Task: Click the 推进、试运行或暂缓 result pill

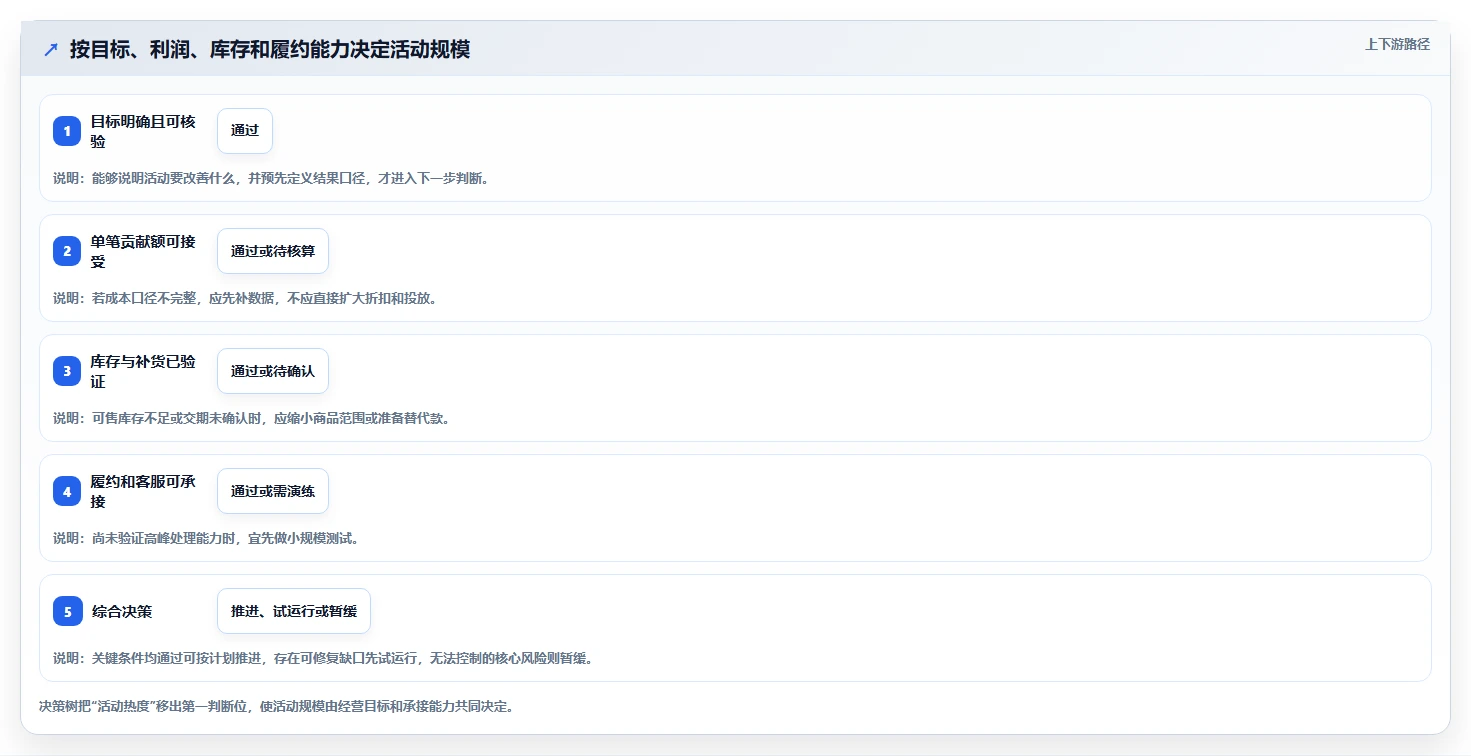Action: pyautogui.click(x=294, y=611)
